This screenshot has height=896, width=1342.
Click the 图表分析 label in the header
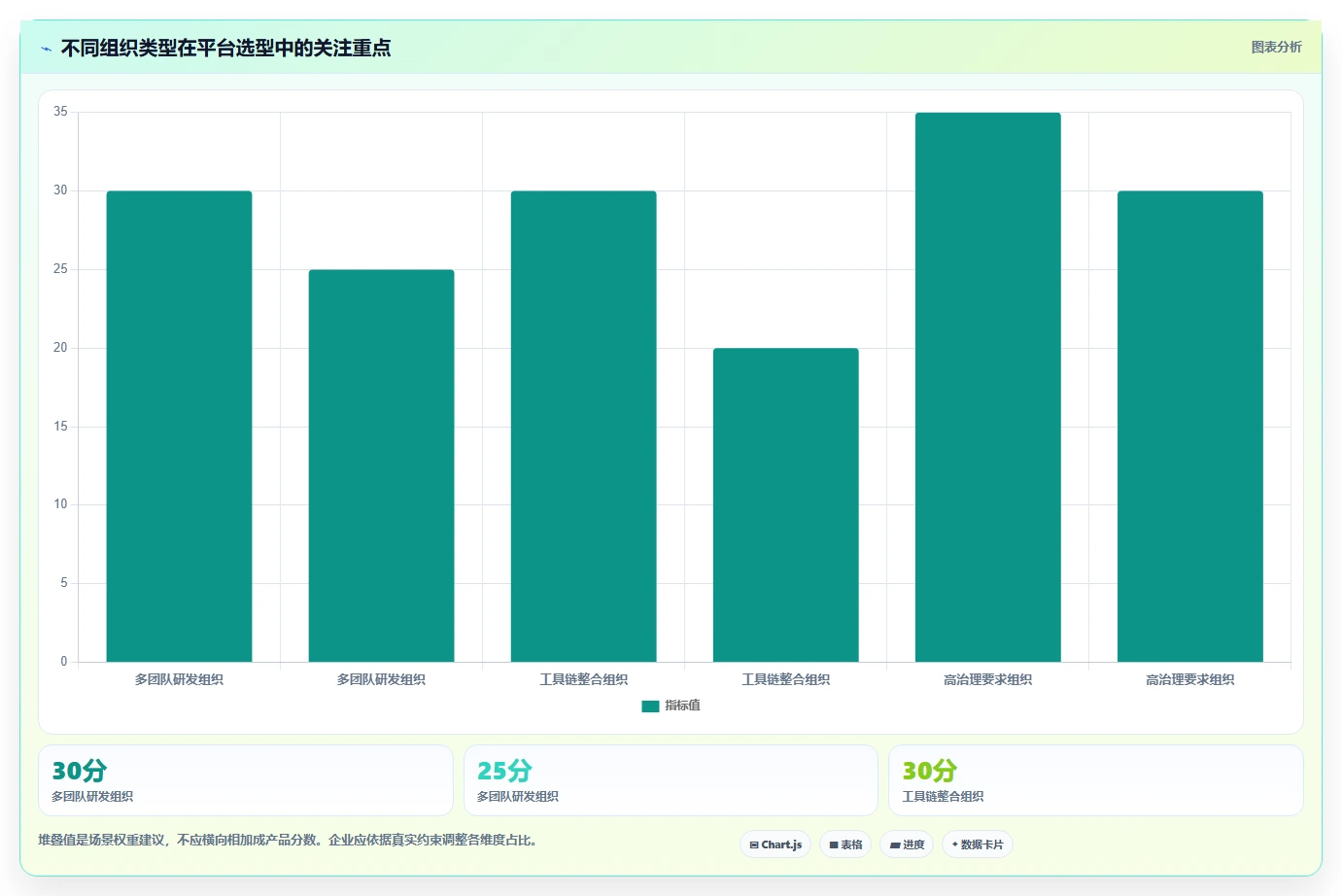(x=1276, y=47)
